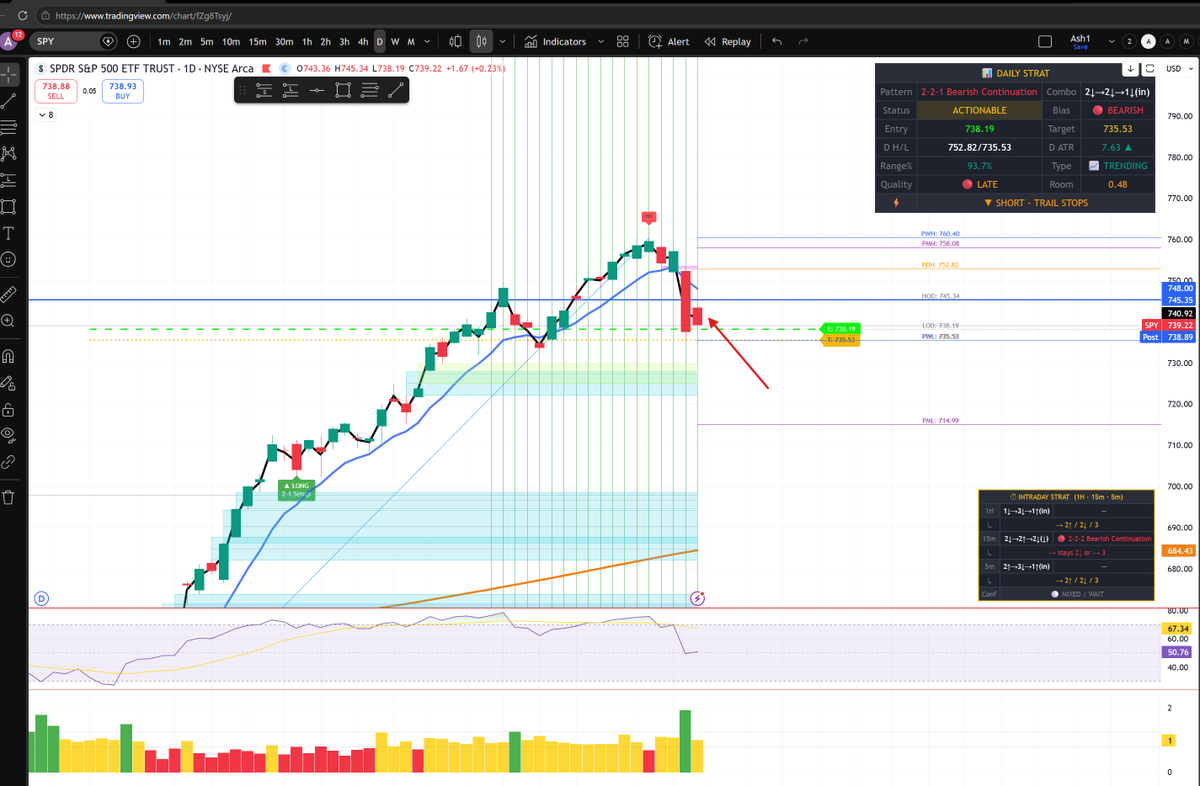Toggle Magnet mode for drawings
Image resolution: width=1200 pixels, height=786 pixels.
pos(9,355)
